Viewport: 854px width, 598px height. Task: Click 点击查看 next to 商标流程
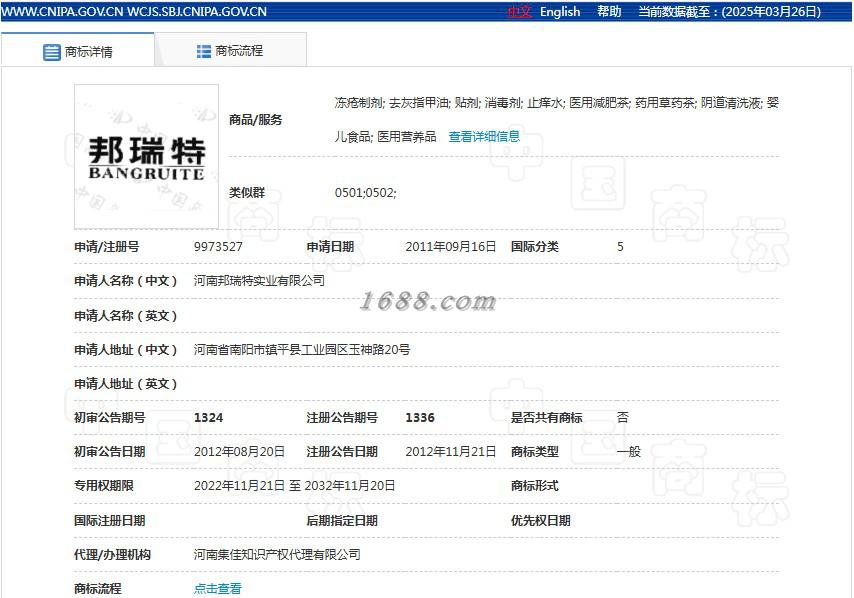pyautogui.click(x=218, y=589)
